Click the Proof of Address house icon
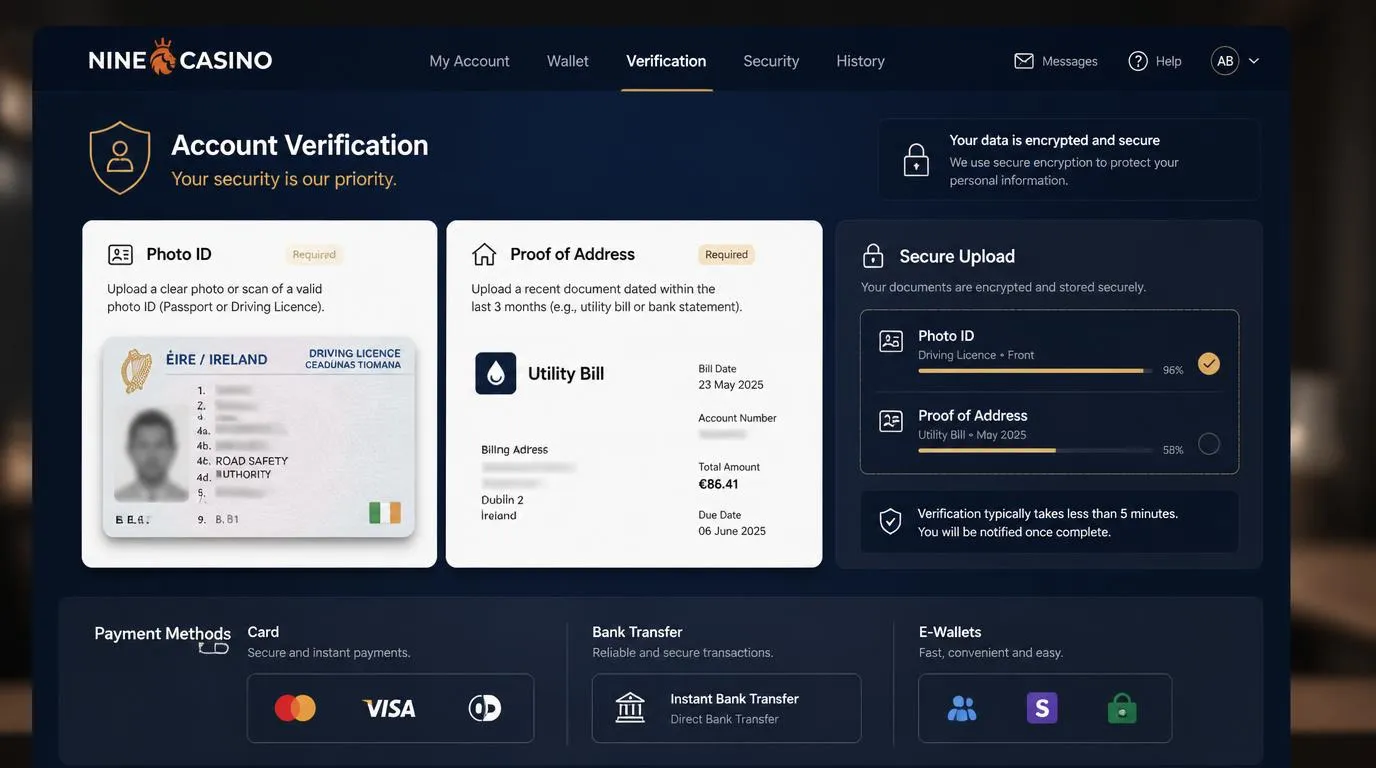This screenshot has height=768, width=1376. coord(484,254)
